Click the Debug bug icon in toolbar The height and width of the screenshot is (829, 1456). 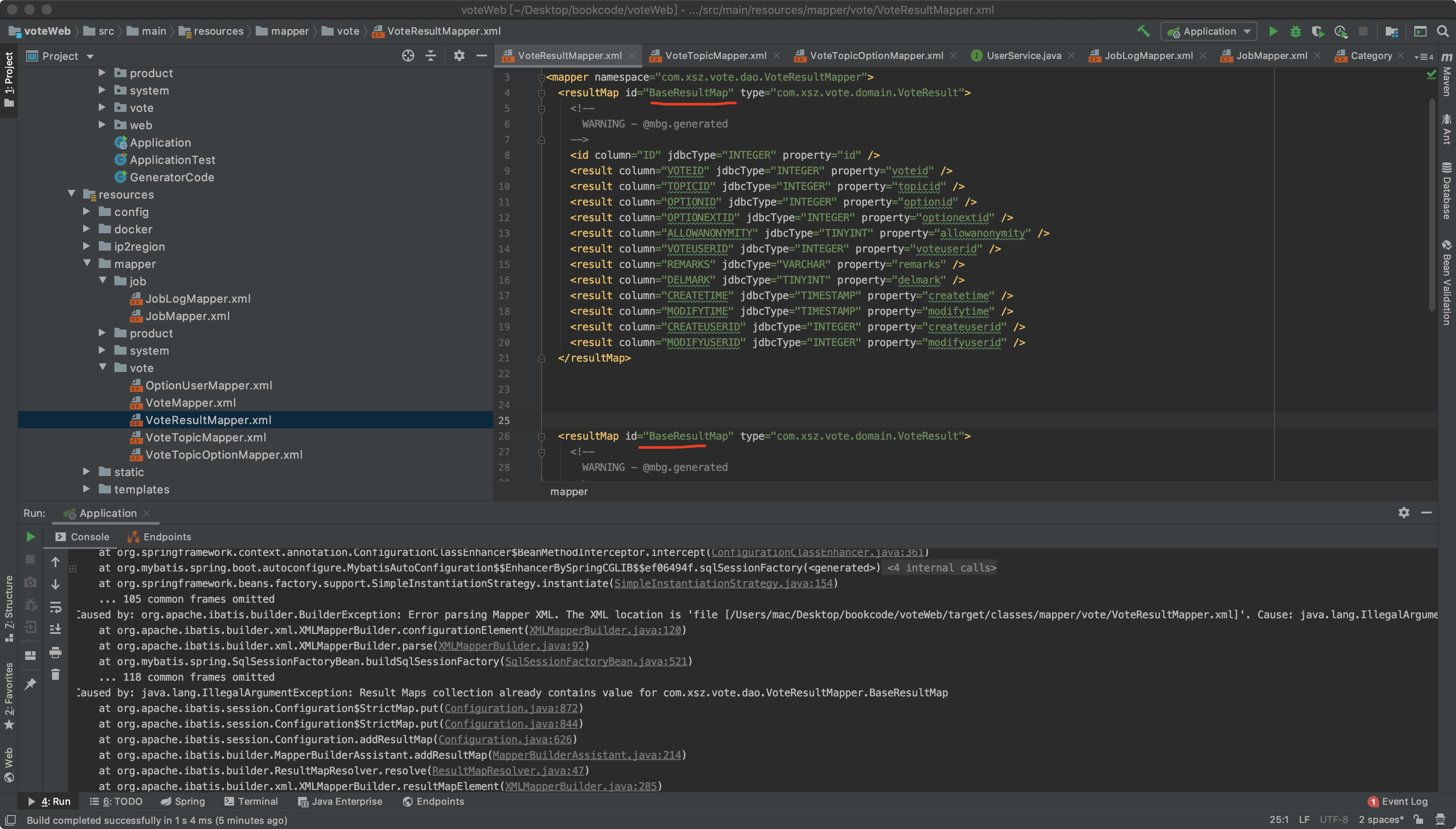pyautogui.click(x=1296, y=31)
